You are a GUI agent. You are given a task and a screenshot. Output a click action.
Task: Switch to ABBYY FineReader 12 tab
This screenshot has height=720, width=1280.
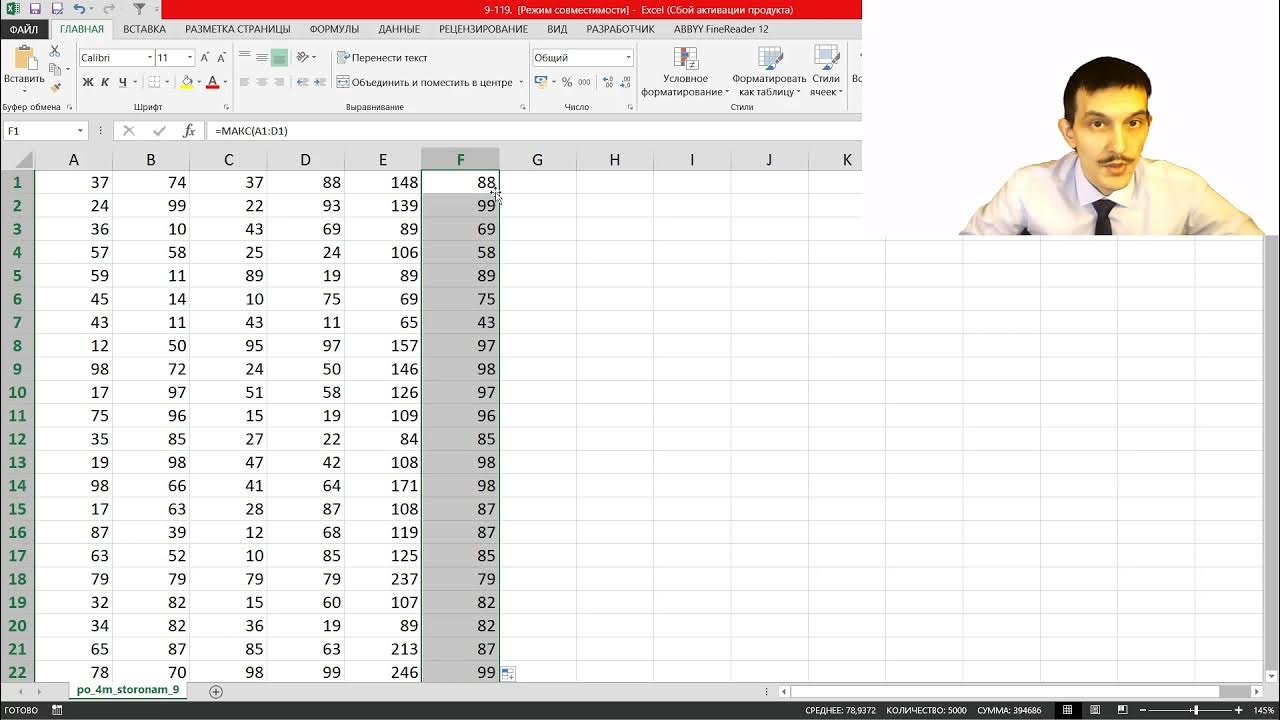pos(721,29)
